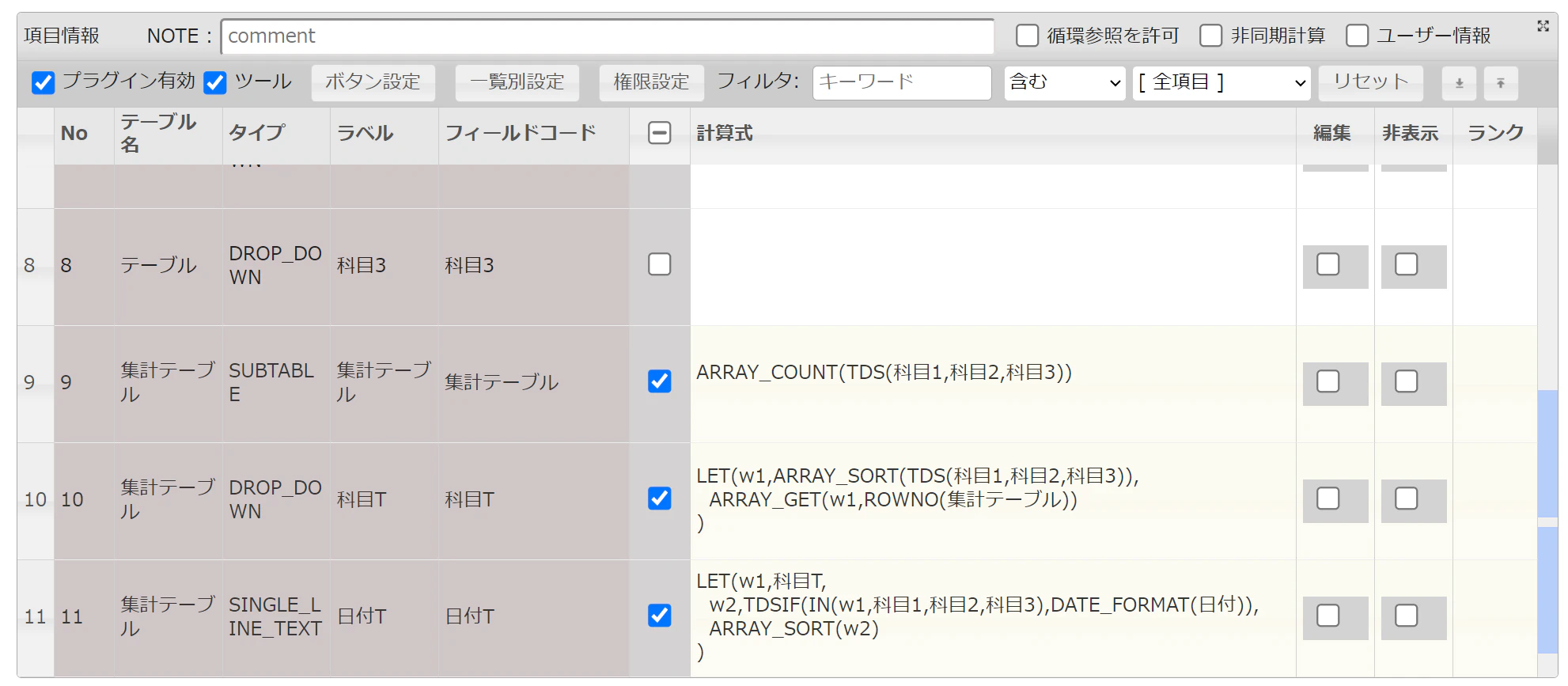Screen dimensions: 1568x686
Task: Tick the 編集 checkbox for row 8 科目3
Action: (1328, 264)
